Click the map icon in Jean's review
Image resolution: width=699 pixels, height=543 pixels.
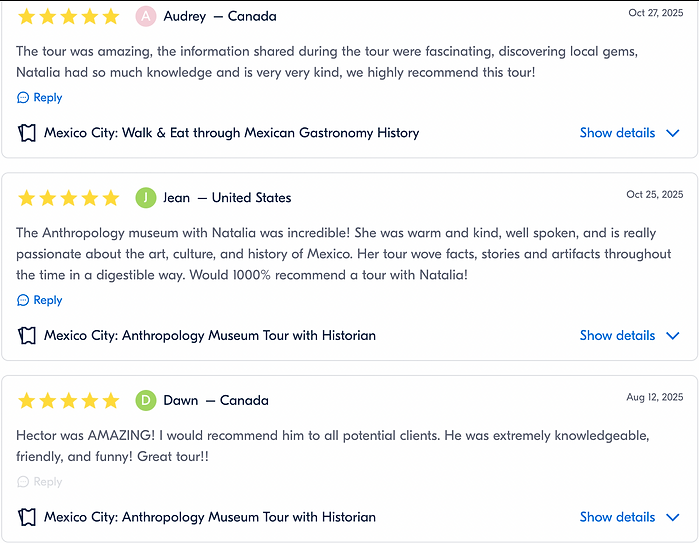pos(27,336)
